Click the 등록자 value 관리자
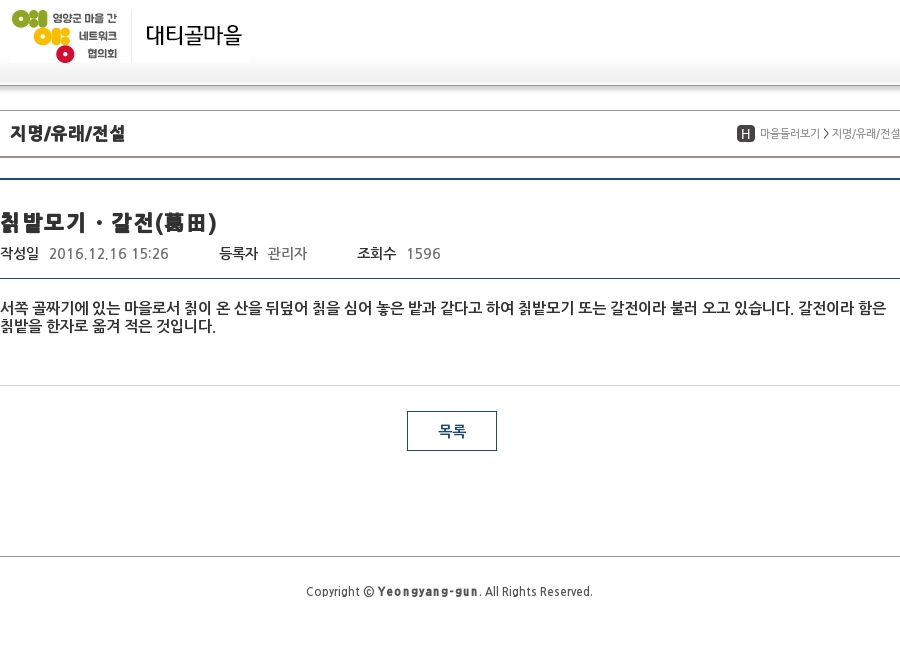This screenshot has width=900, height=657. point(288,254)
